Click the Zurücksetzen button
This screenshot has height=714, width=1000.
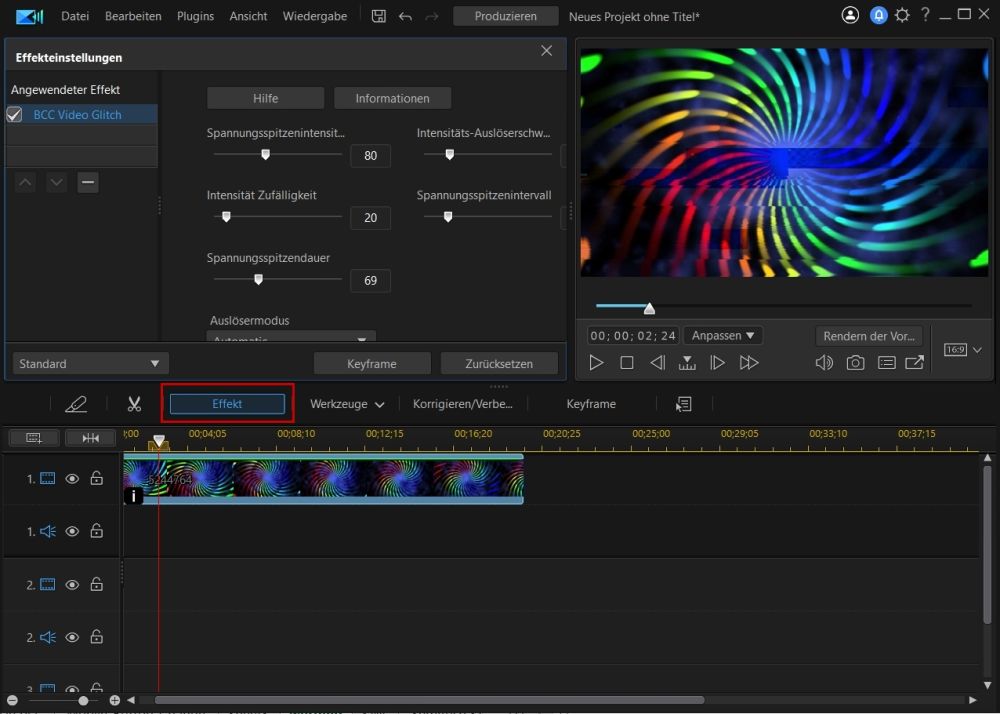pos(499,363)
